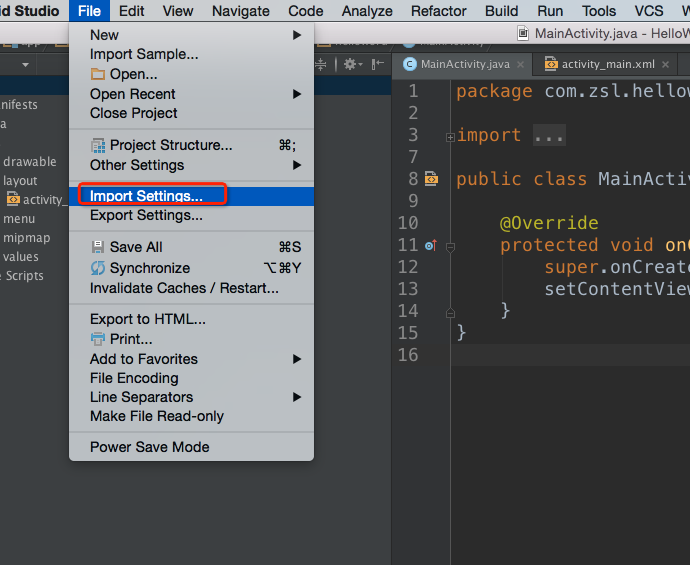Click the Print... menu item
This screenshot has width=690, height=565.
pyautogui.click(x=191, y=339)
